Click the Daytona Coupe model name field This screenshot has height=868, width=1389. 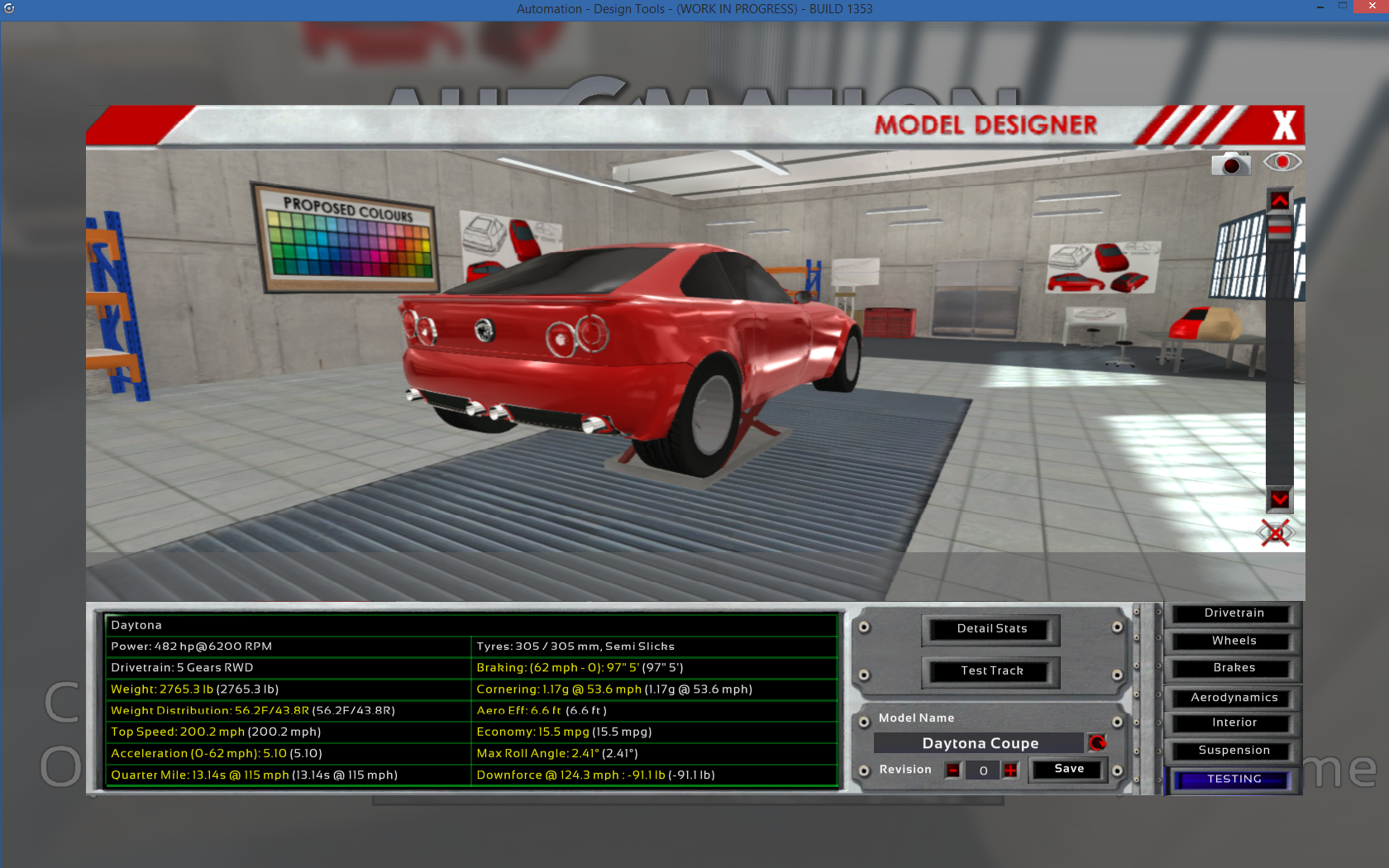980,743
